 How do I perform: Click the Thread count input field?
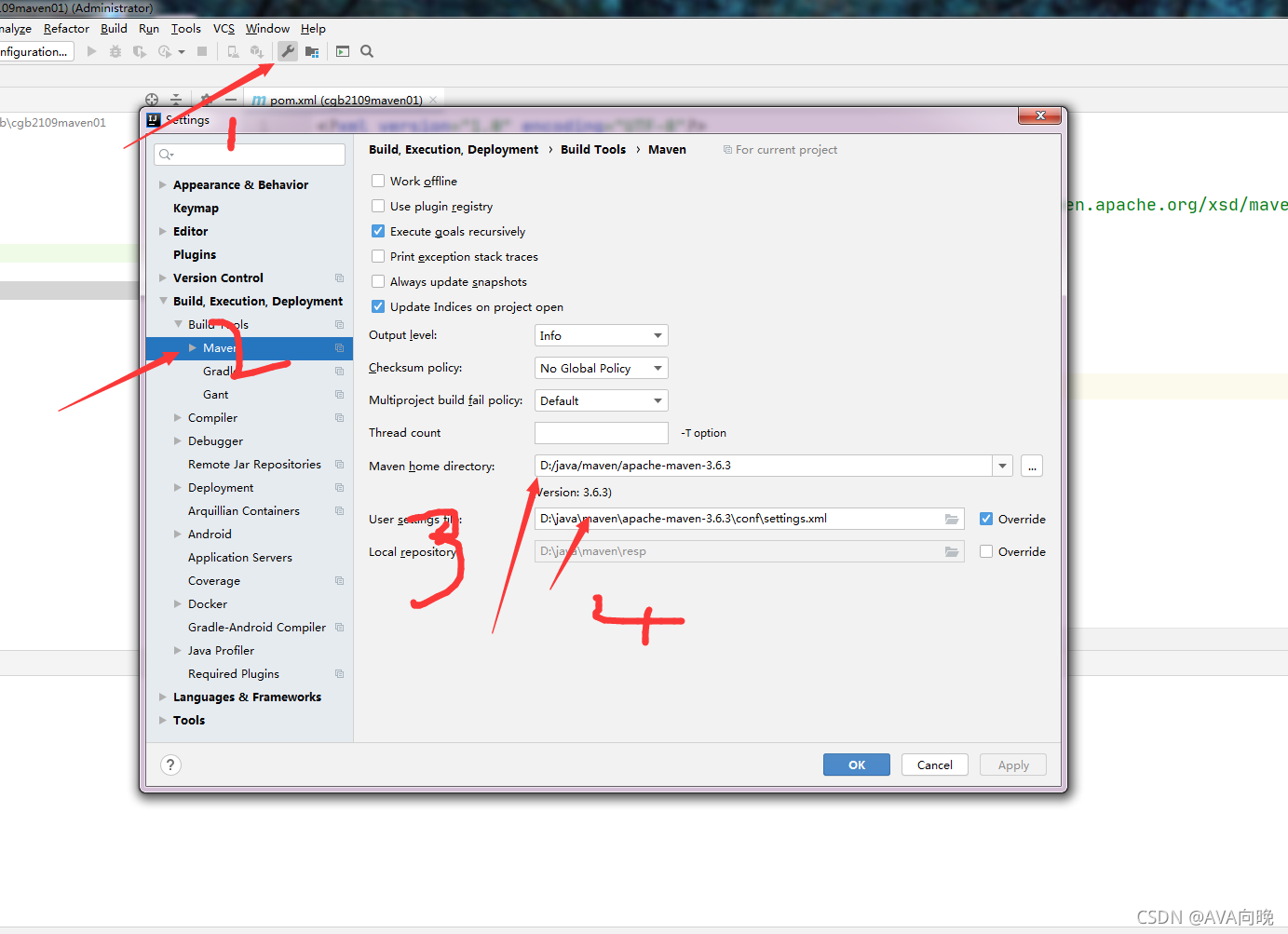coord(602,433)
